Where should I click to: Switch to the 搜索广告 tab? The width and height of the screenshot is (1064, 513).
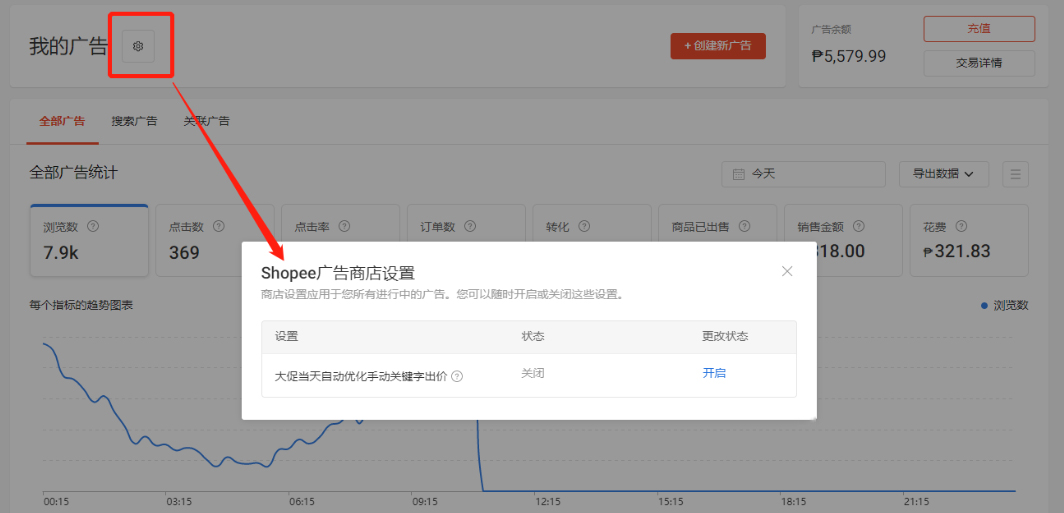tap(134, 121)
